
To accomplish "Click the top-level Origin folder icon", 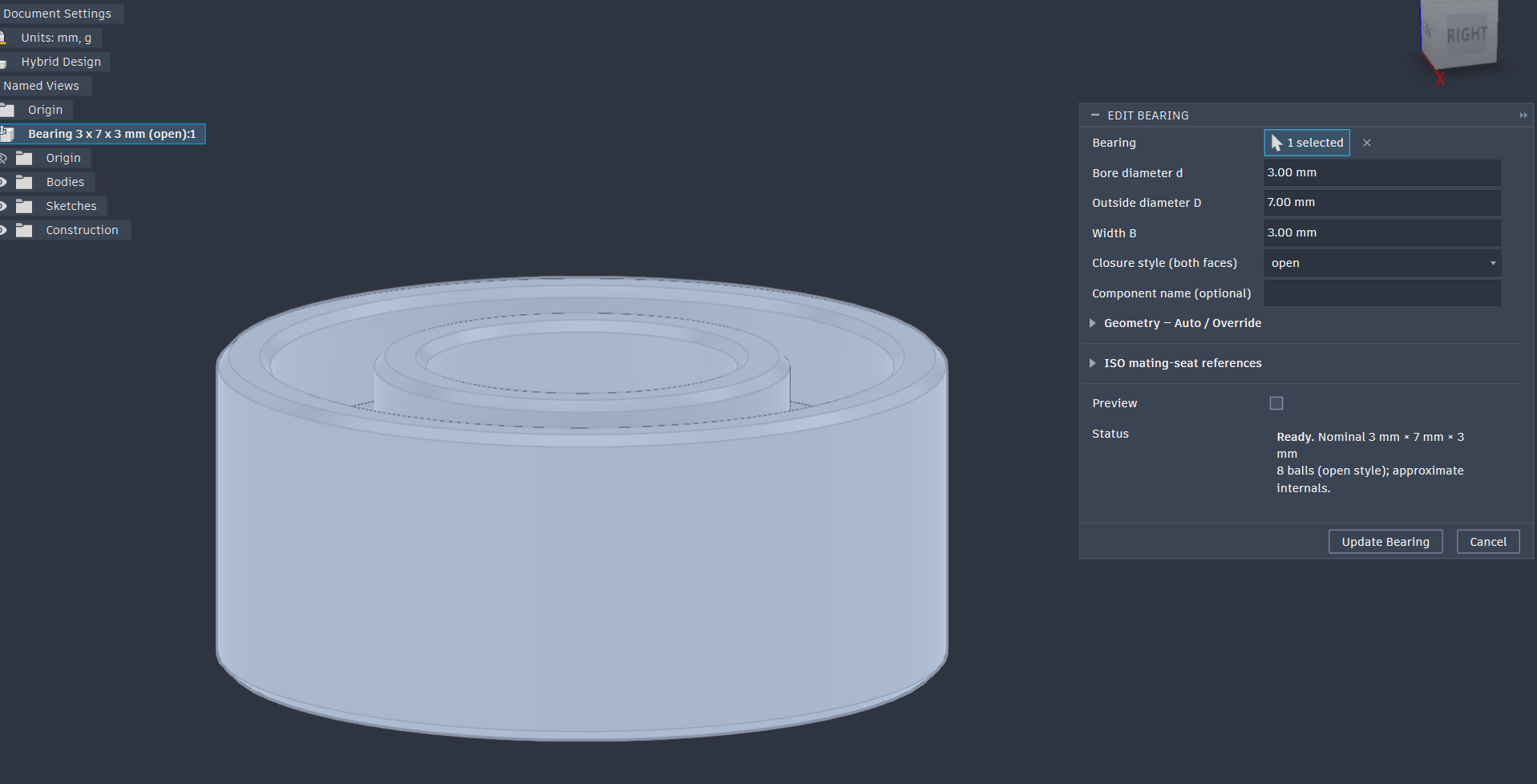I will click(7, 110).
